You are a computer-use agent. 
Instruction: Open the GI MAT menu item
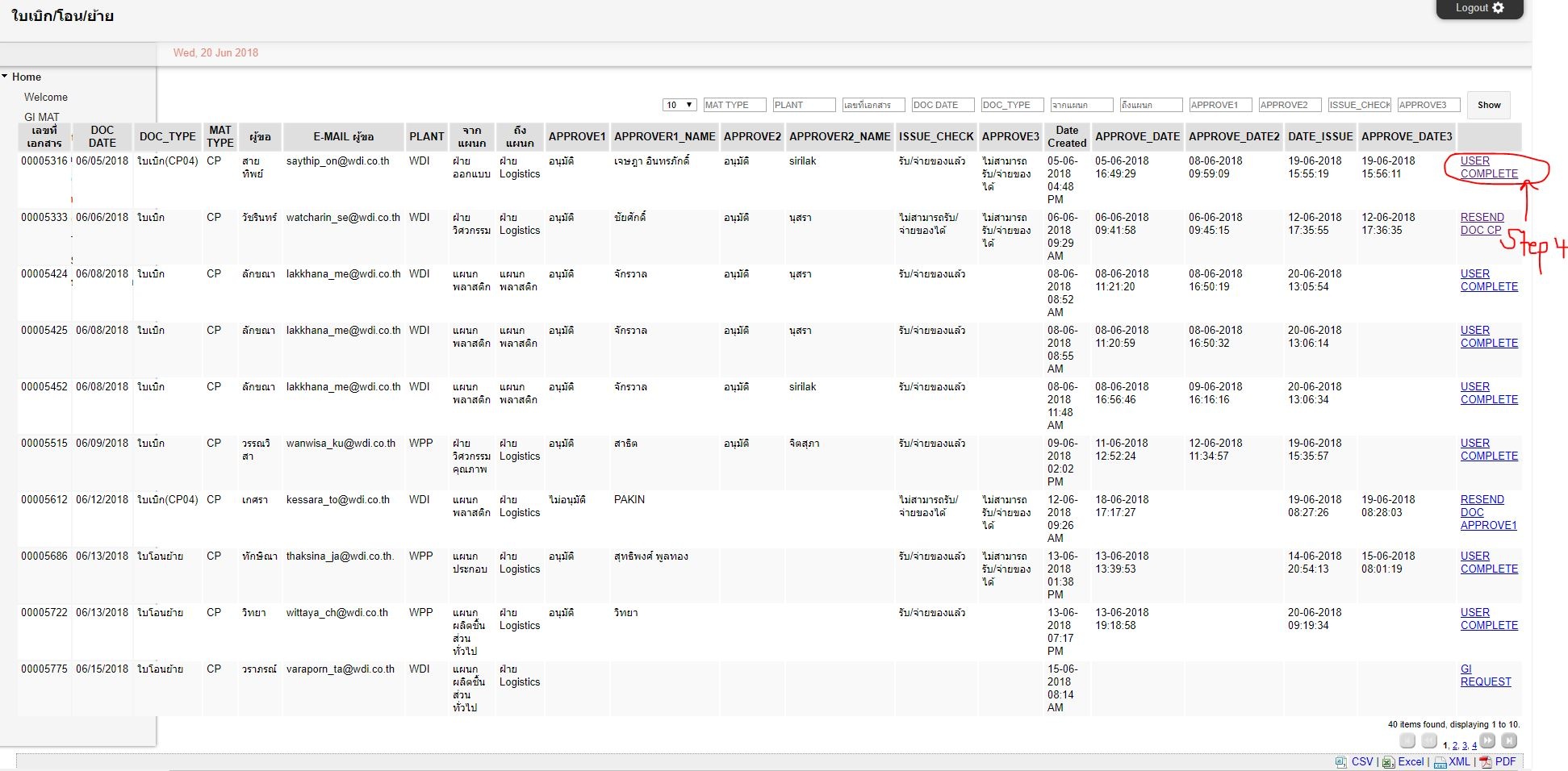coord(42,117)
